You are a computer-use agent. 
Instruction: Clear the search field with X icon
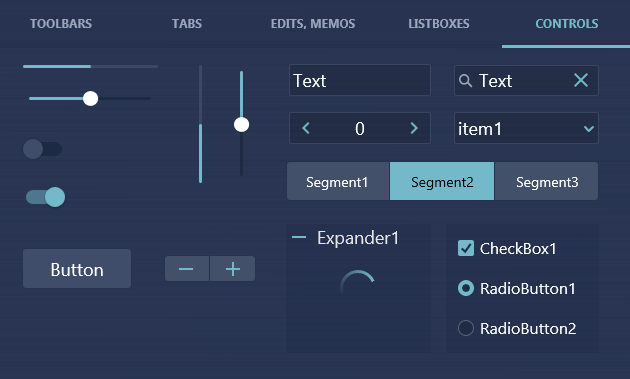[x=581, y=80]
